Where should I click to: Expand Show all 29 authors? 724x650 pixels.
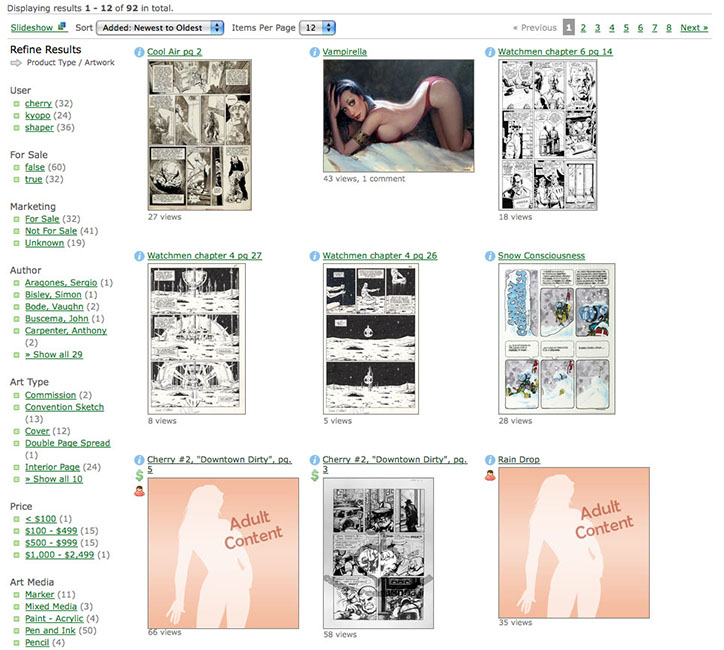click(54, 355)
